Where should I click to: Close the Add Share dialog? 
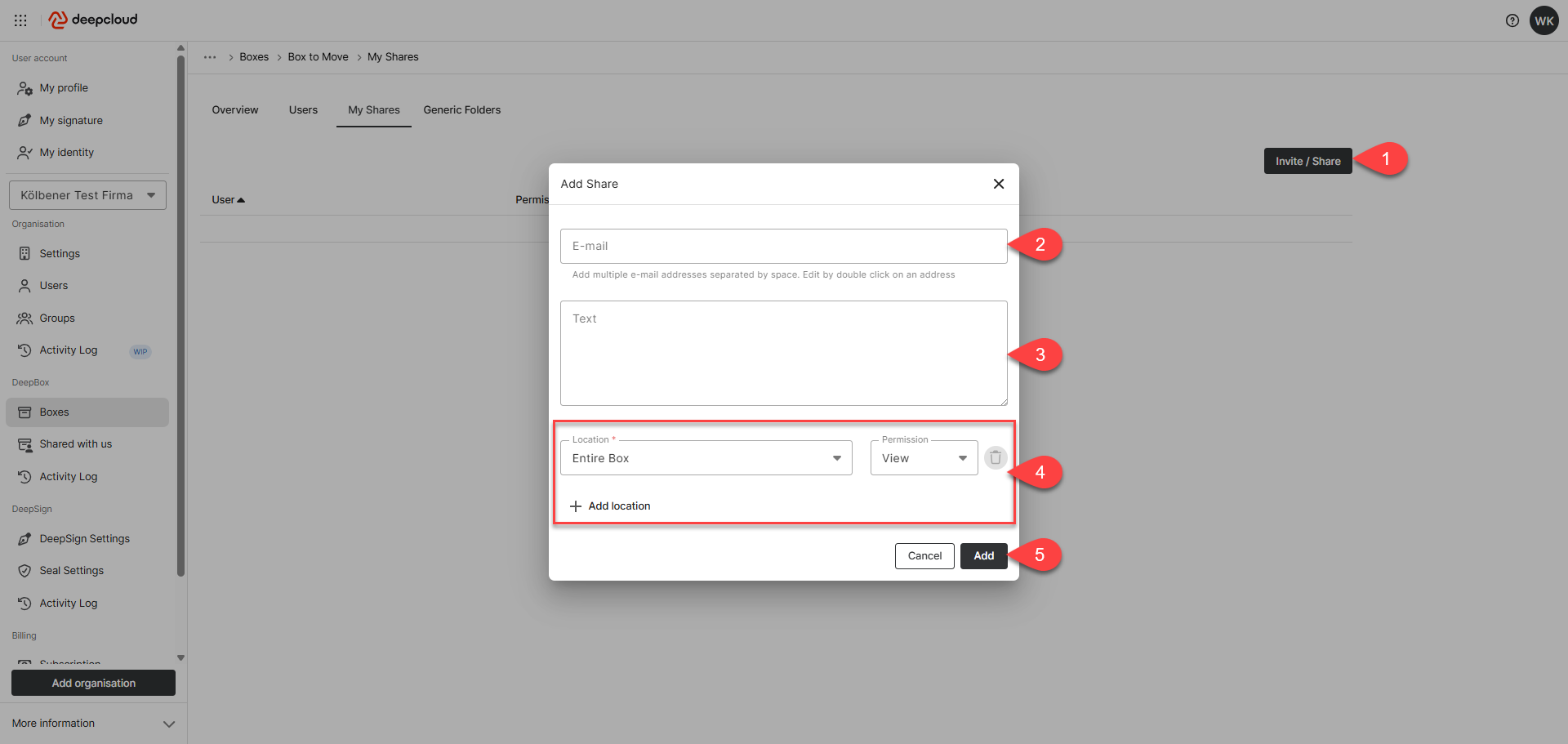point(998,184)
